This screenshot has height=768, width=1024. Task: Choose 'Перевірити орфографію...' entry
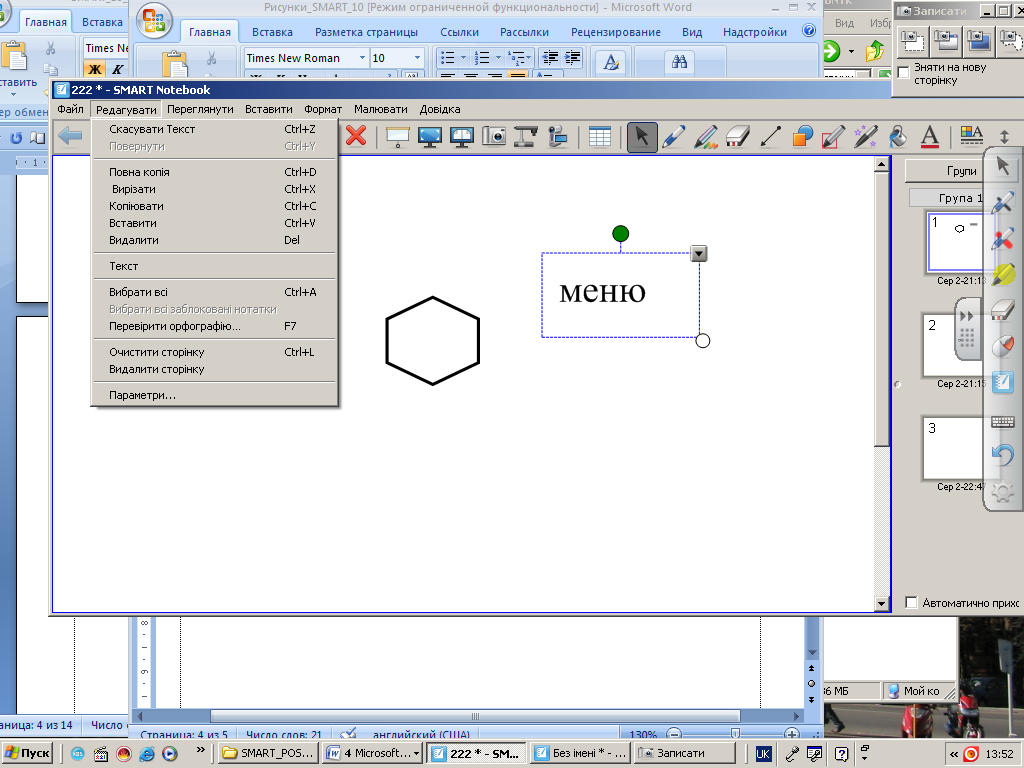point(214,327)
